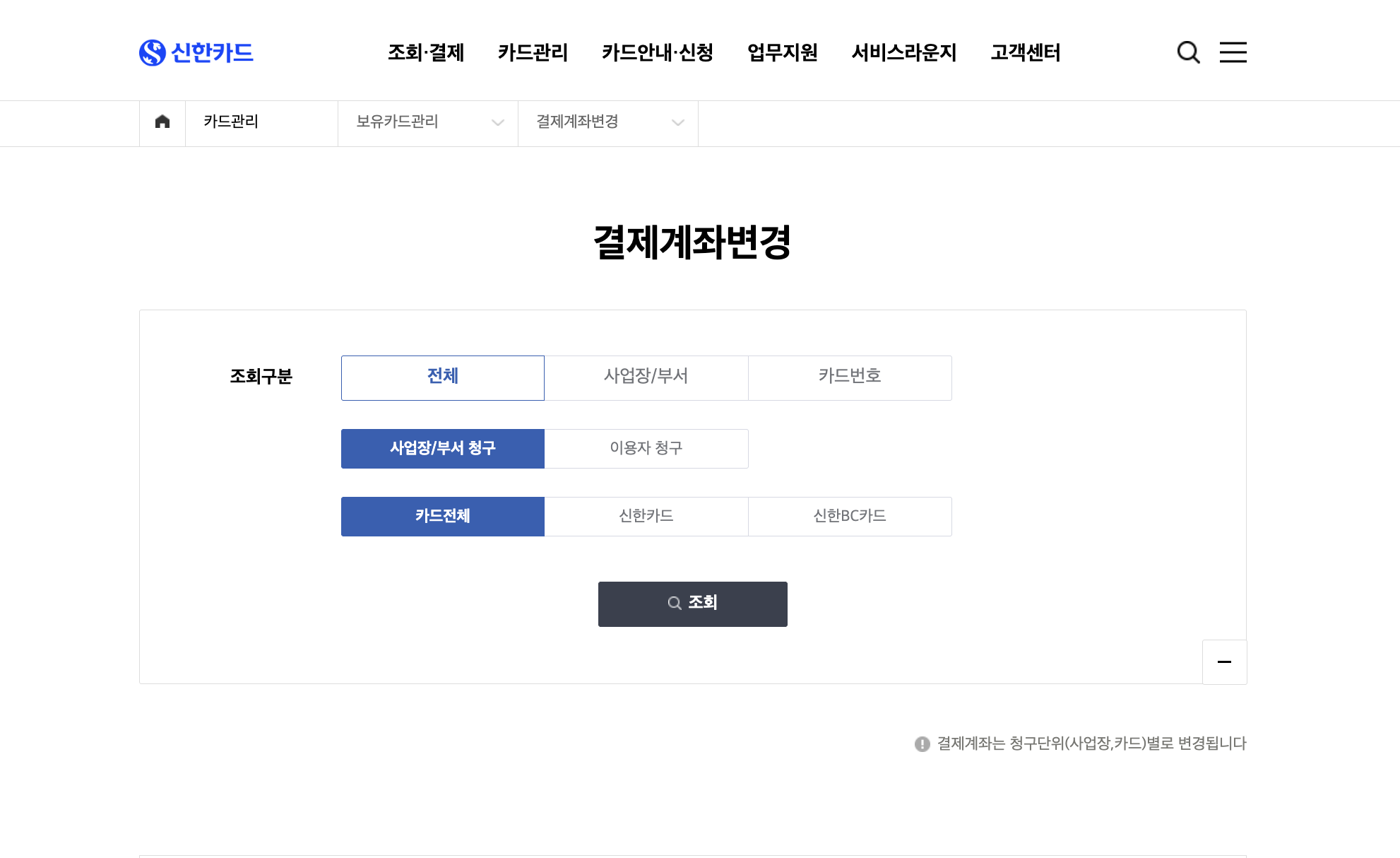
Task: Filter by 신한카드 card type
Action: [x=646, y=516]
